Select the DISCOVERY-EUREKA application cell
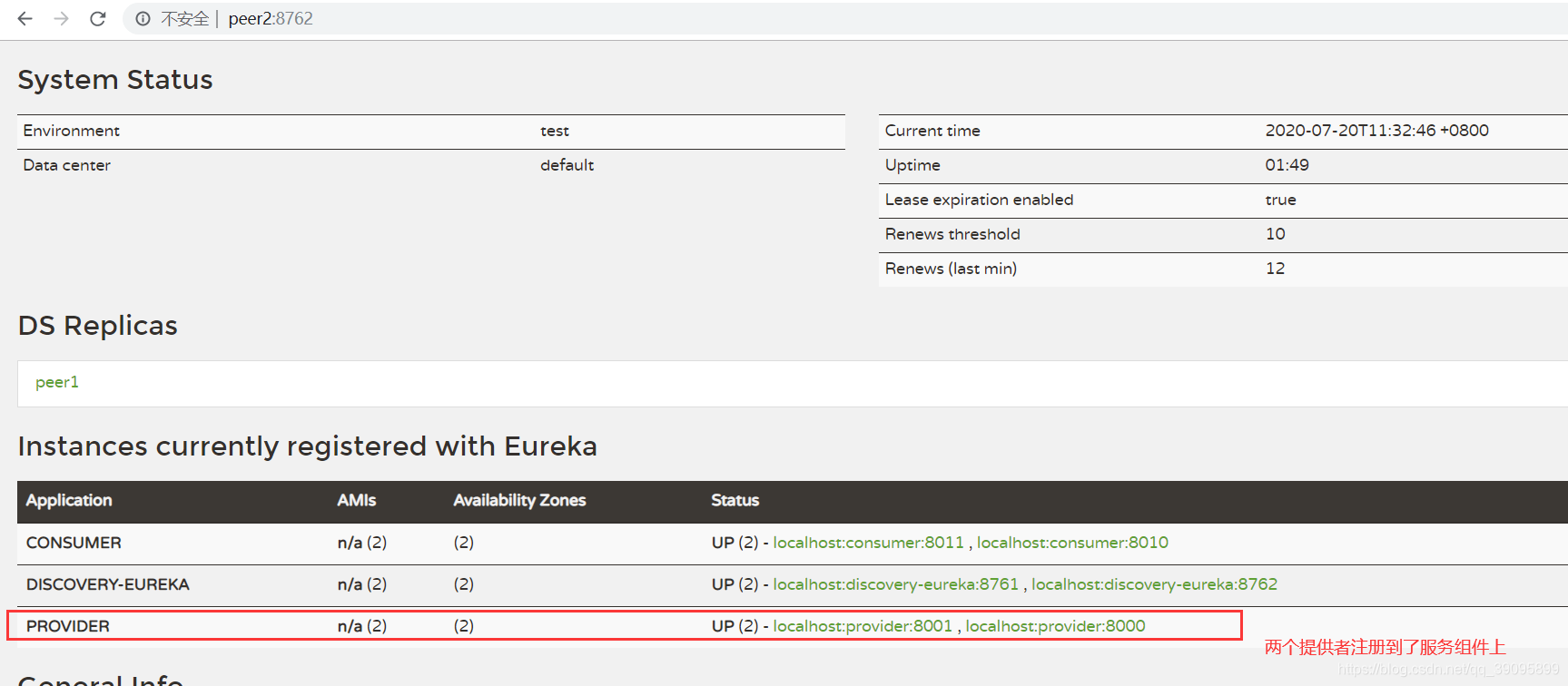The height and width of the screenshot is (686, 1568). [x=108, y=584]
